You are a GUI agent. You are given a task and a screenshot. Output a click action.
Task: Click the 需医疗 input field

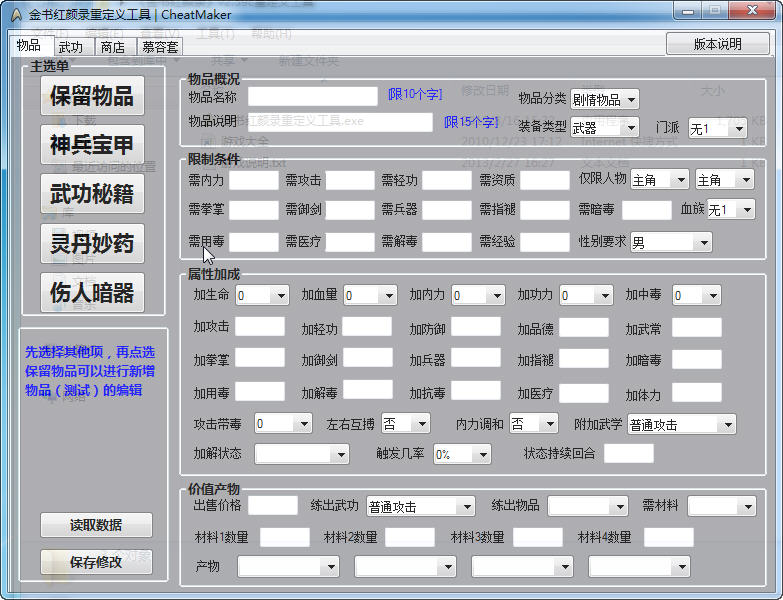coord(350,242)
